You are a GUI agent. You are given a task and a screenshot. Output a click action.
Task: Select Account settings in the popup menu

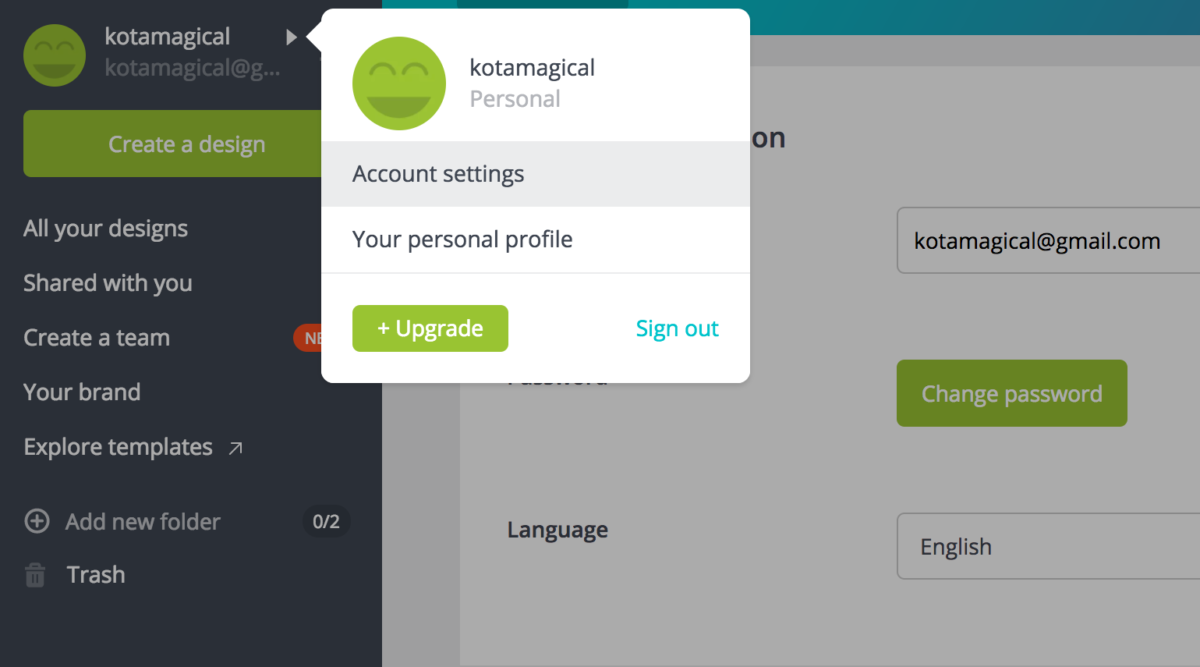click(535, 174)
